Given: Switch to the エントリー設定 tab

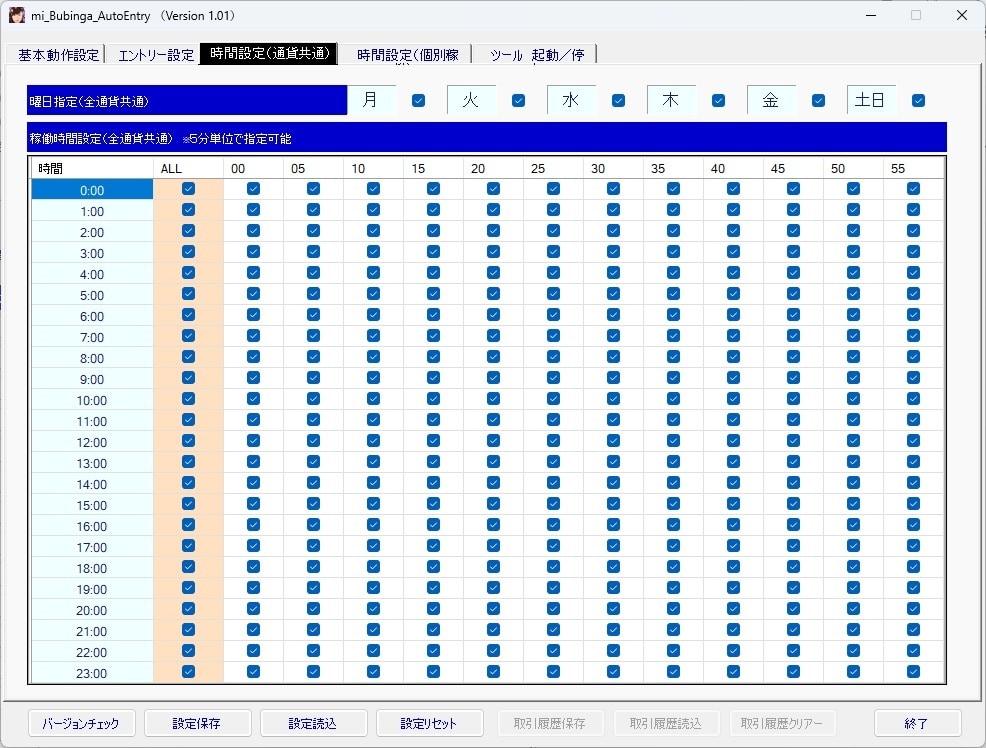Looking at the screenshot, I should click(156, 55).
